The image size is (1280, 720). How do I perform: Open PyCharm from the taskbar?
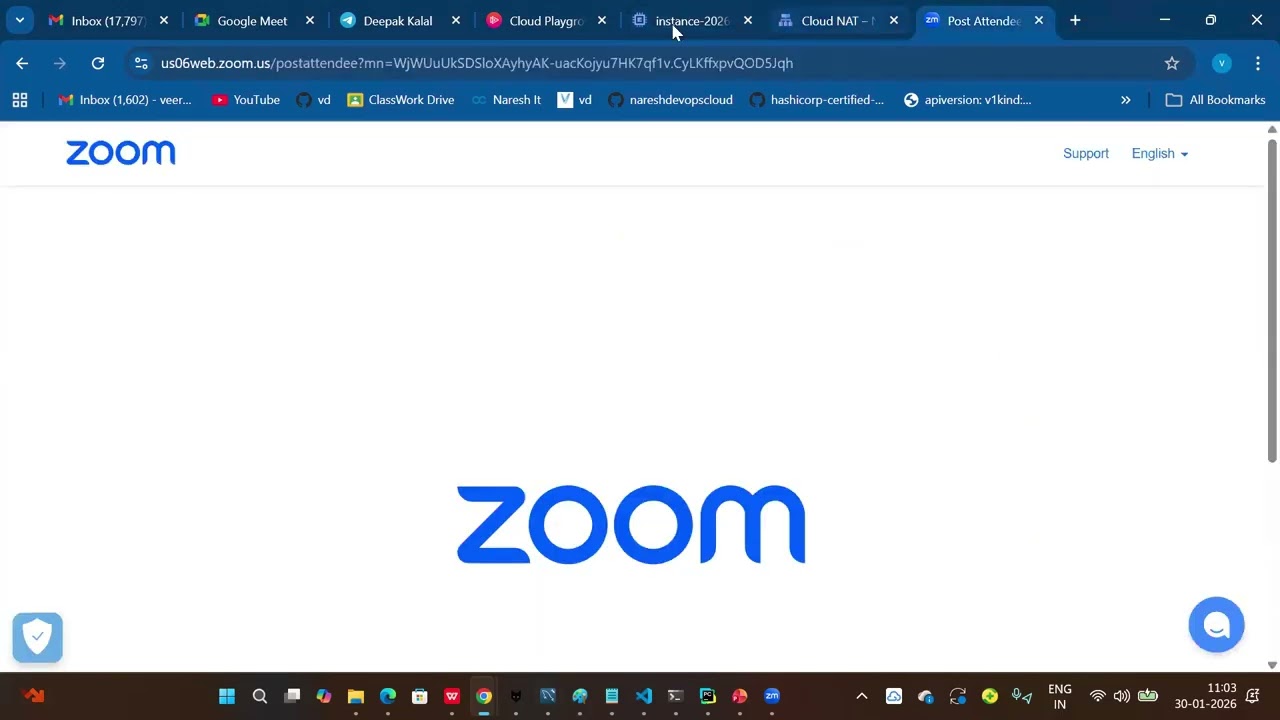708,696
